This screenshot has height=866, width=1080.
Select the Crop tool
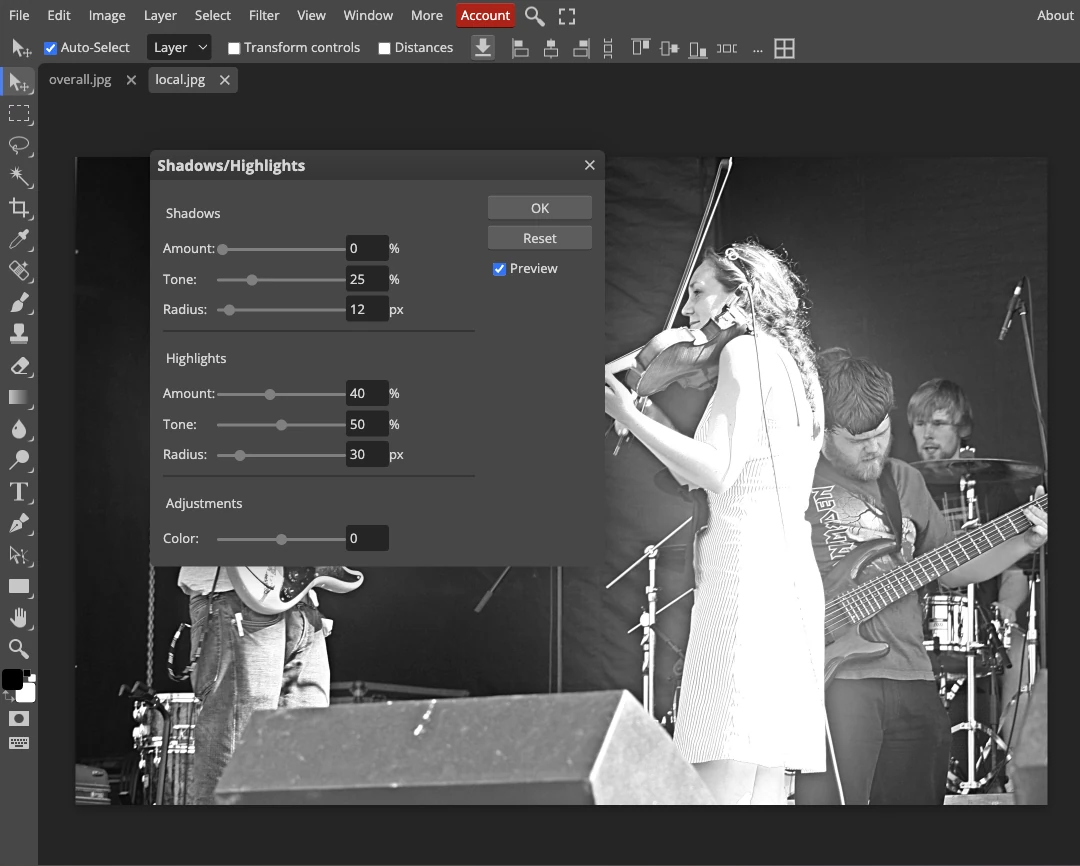coord(19,208)
